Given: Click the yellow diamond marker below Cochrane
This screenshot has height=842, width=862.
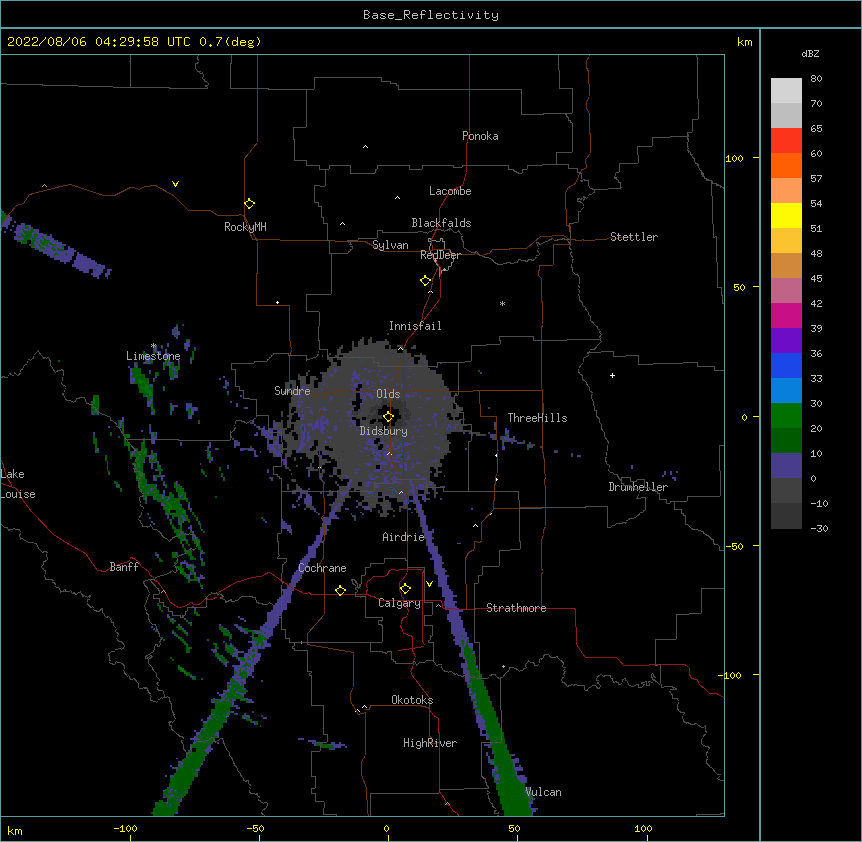Looking at the screenshot, I should [340, 590].
